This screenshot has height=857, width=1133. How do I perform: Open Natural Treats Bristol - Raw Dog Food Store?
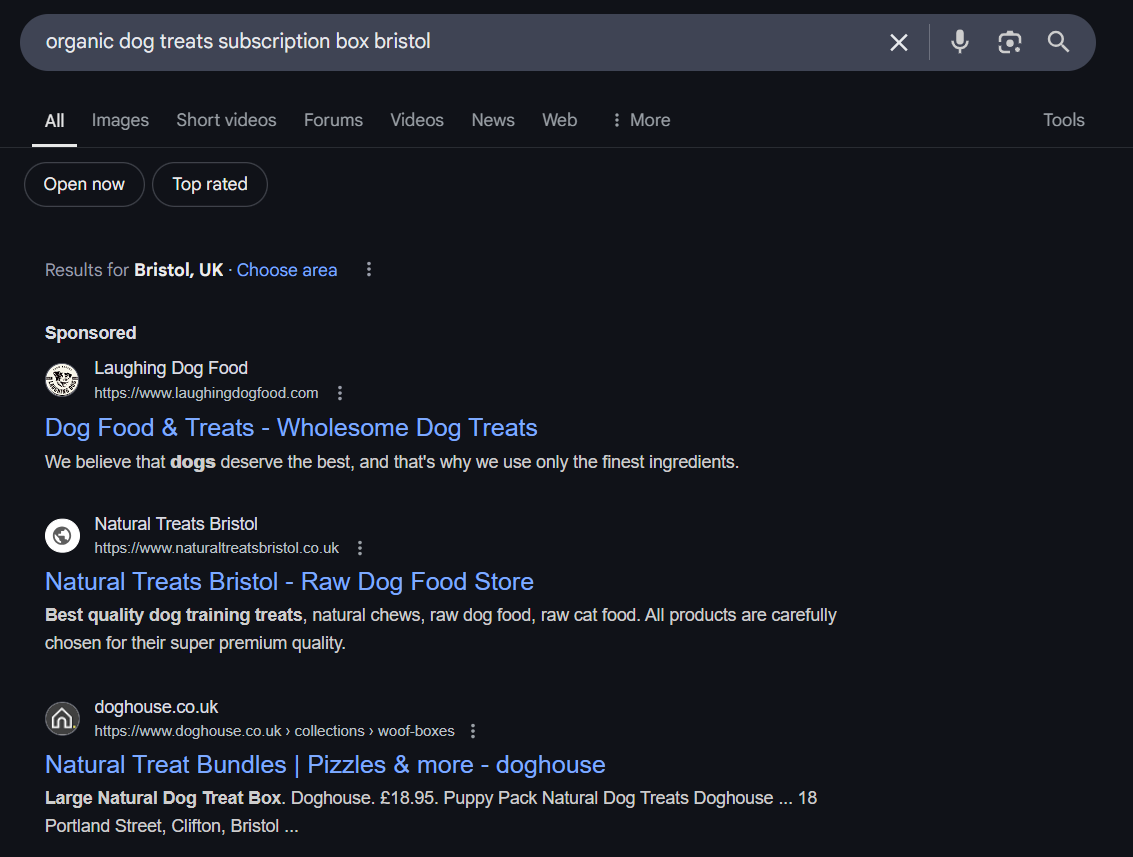click(x=289, y=582)
